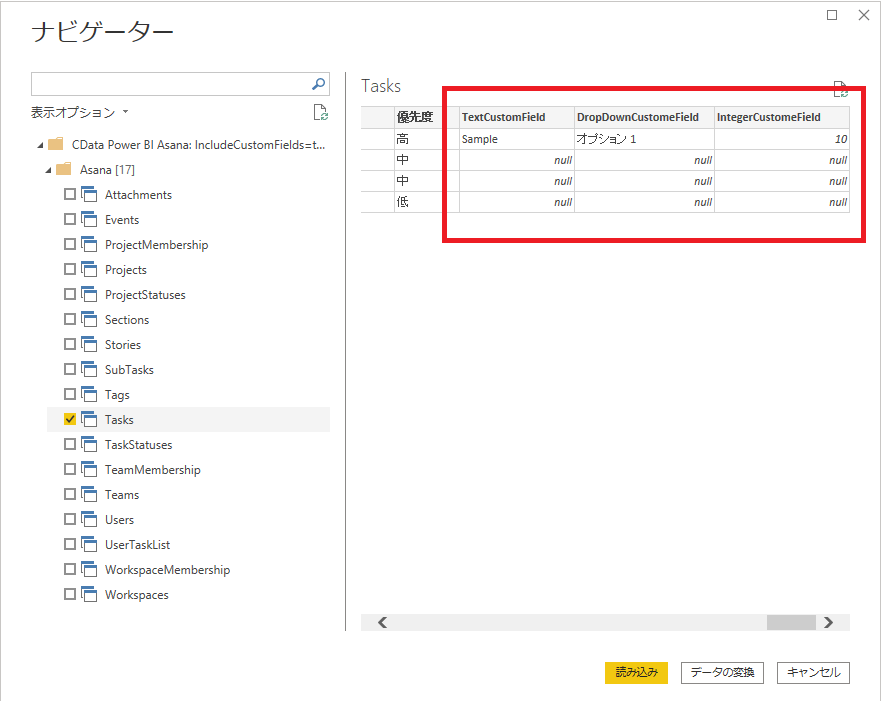Viewport: 882px width, 702px height.
Task: Select the UserTaskList tree row label
Action: pos(137,545)
